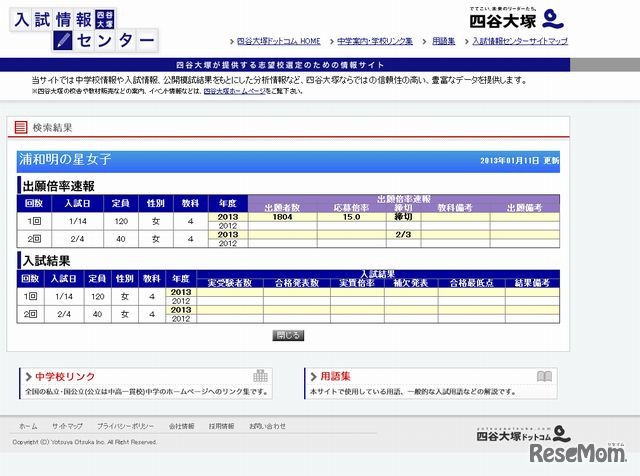640x476 pixels.
Task: Click the 合格発表数 column header
Action: coord(297,283)
